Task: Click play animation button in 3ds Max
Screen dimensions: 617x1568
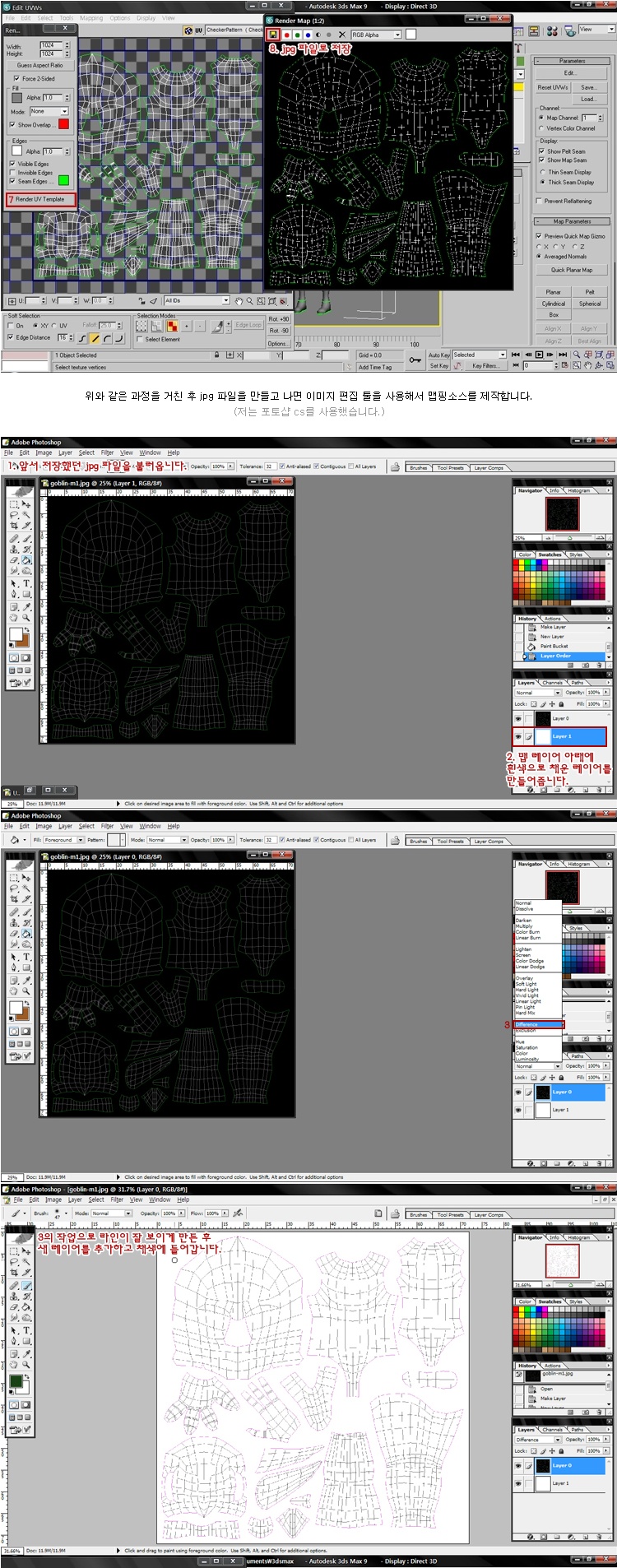Action: click(x=540, y=354)
